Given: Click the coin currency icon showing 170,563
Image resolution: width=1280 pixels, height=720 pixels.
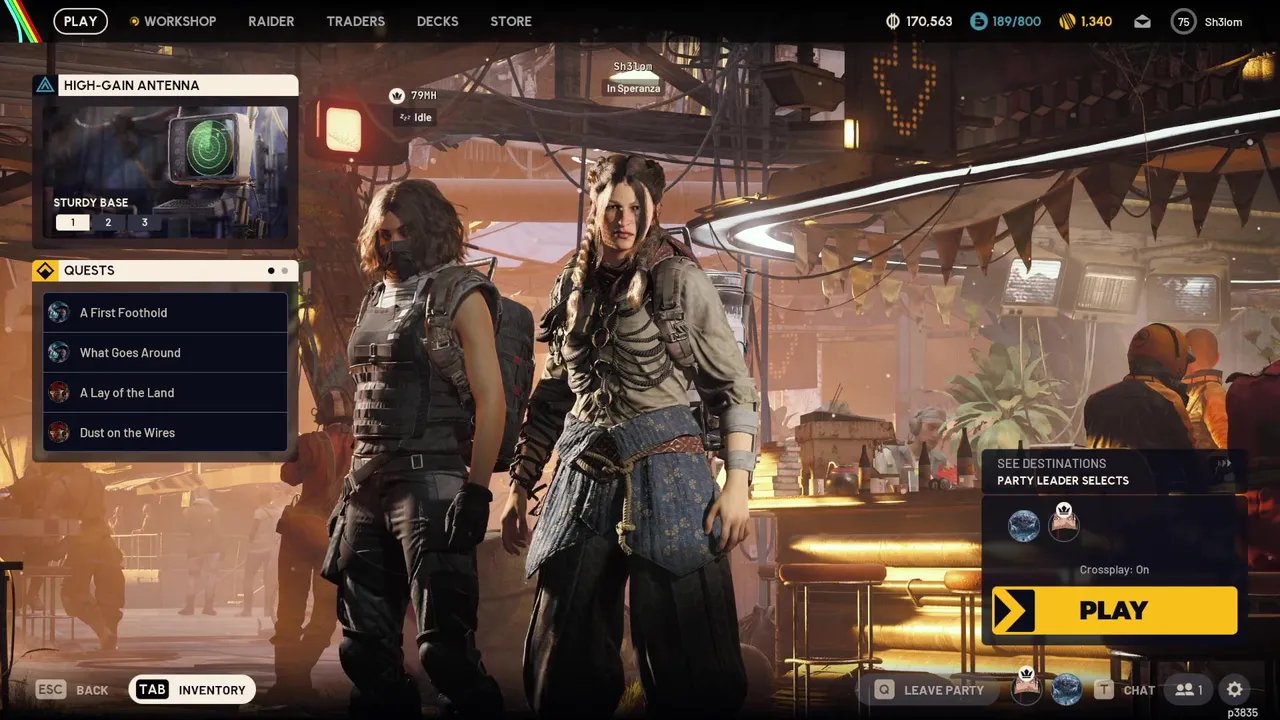Looking at the screenshot, I should tap(893, 21).
